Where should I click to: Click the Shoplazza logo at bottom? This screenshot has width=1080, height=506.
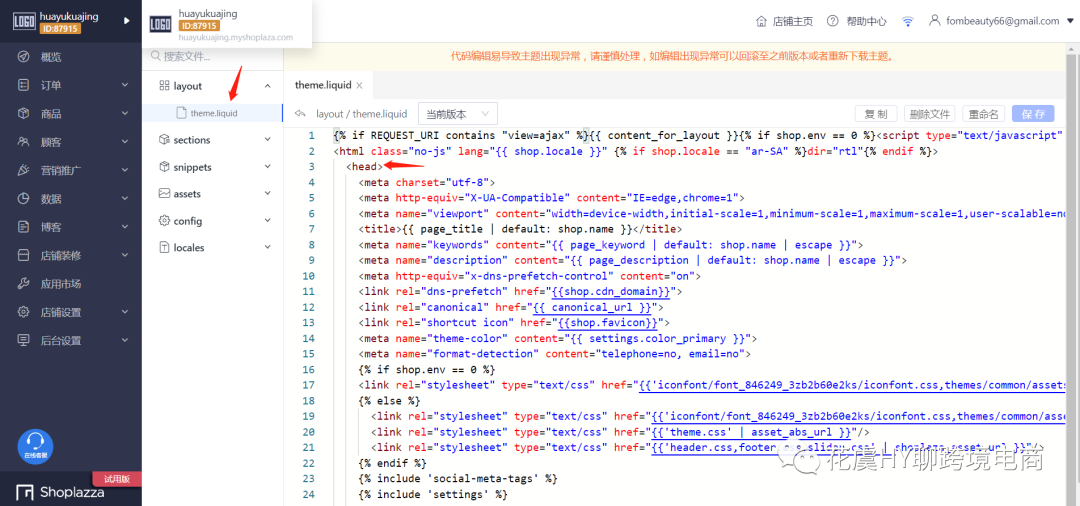click(x=61, y=492)
